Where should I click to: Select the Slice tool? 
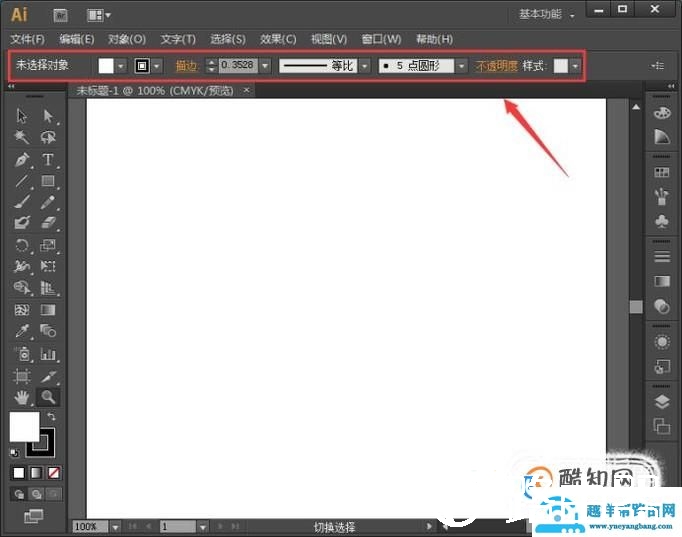pos(48,376)
